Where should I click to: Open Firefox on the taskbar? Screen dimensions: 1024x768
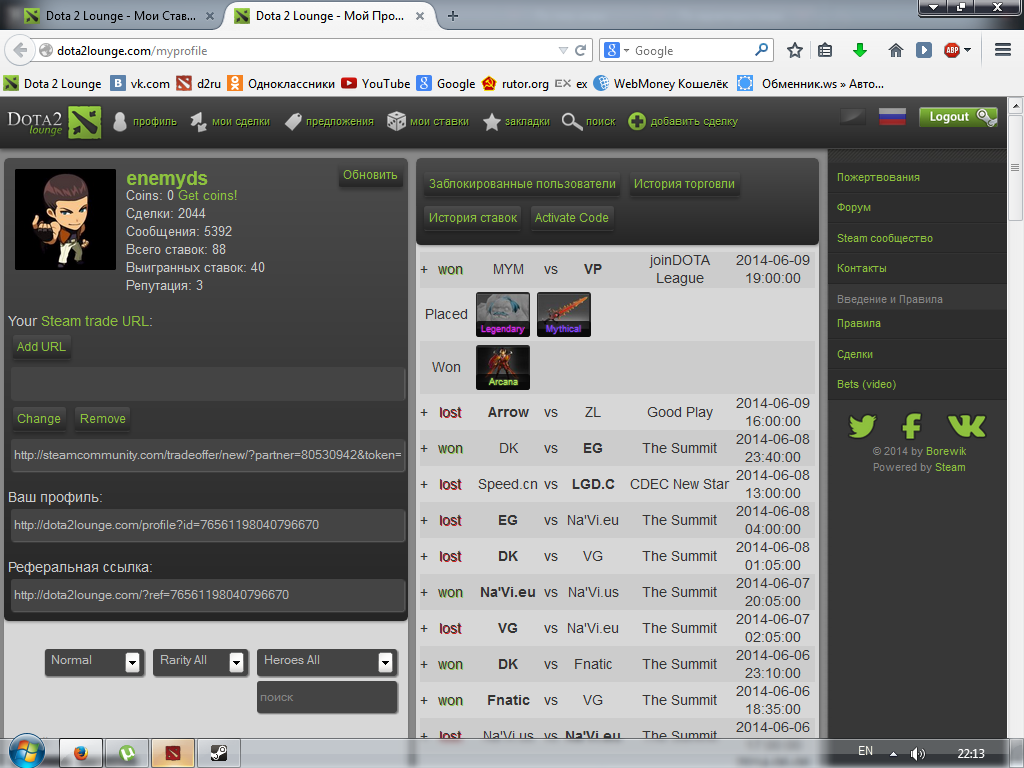(80, 754)
